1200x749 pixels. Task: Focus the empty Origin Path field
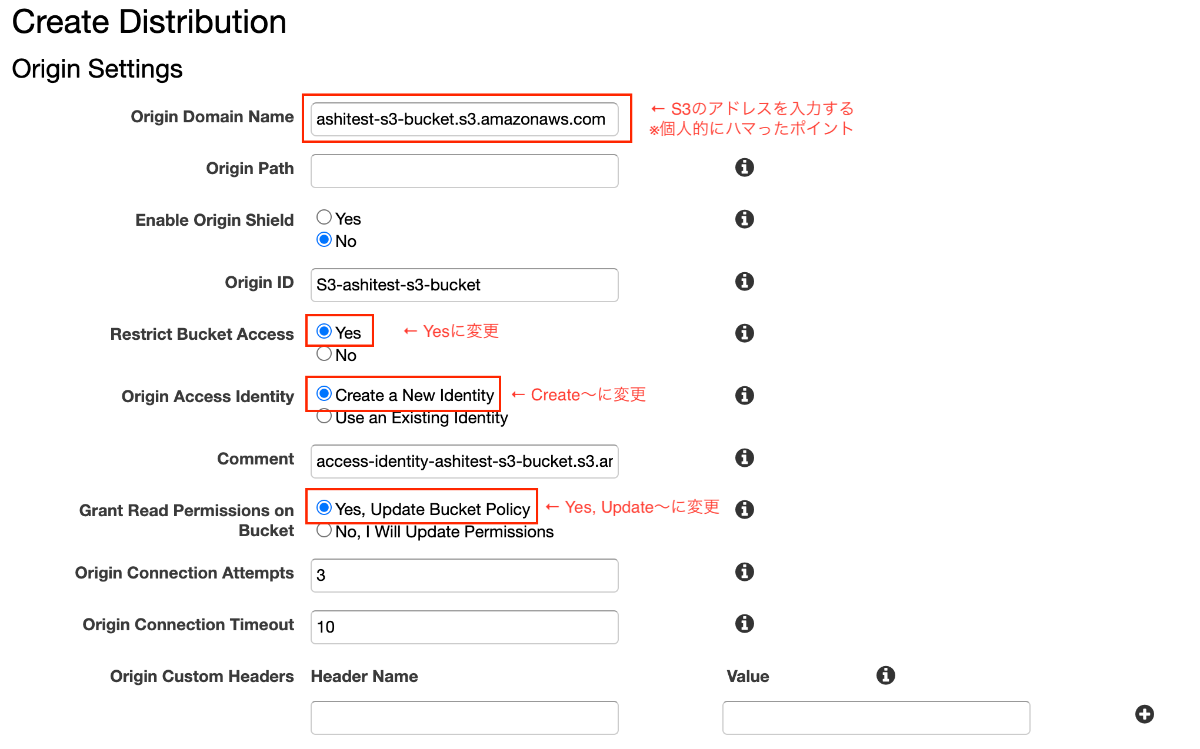point(464,171)
